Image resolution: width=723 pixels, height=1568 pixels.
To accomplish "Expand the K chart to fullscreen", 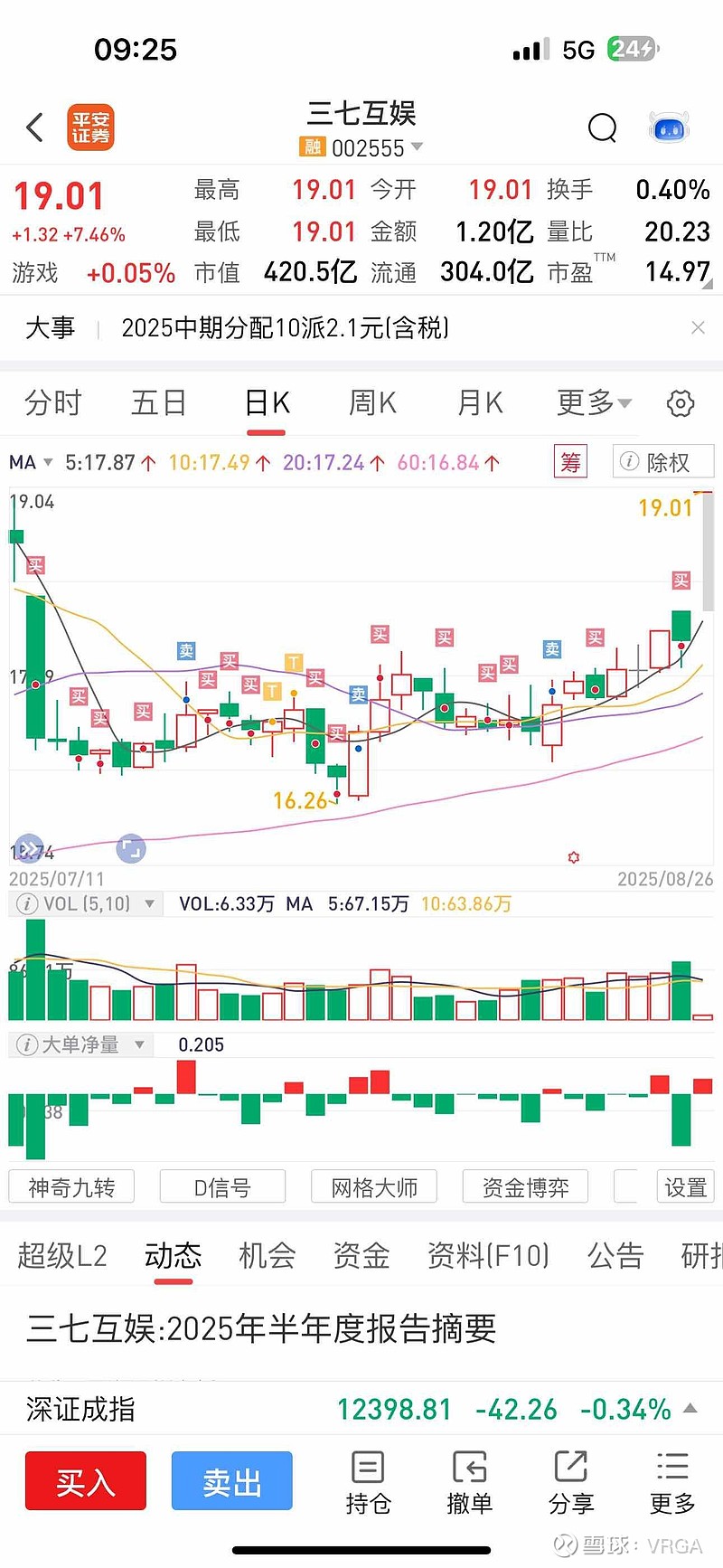I will click(x=131, y=848).
